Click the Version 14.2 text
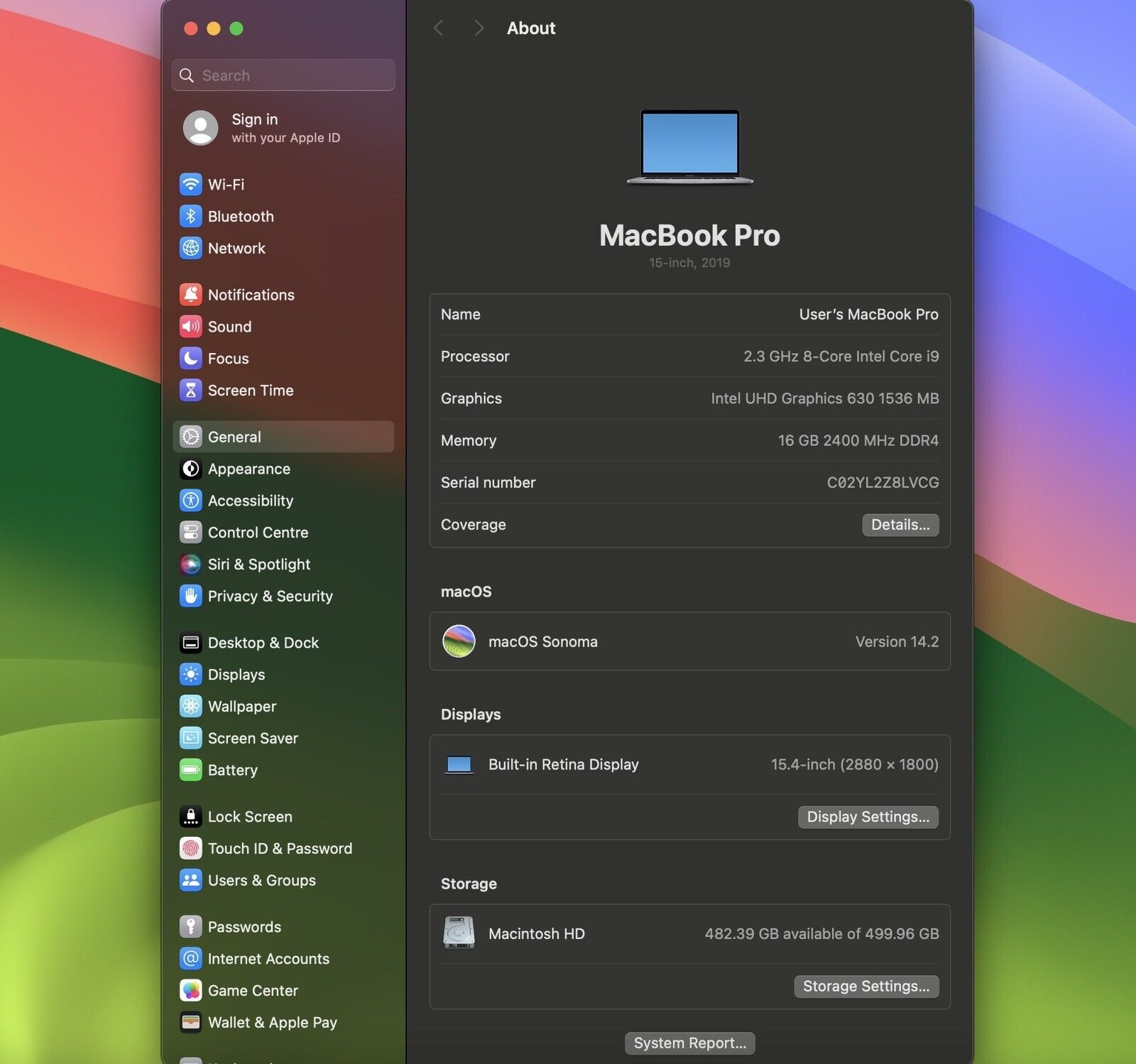Image resolution: width=1136 pixels, height=1064 pixels. [897, 642]
